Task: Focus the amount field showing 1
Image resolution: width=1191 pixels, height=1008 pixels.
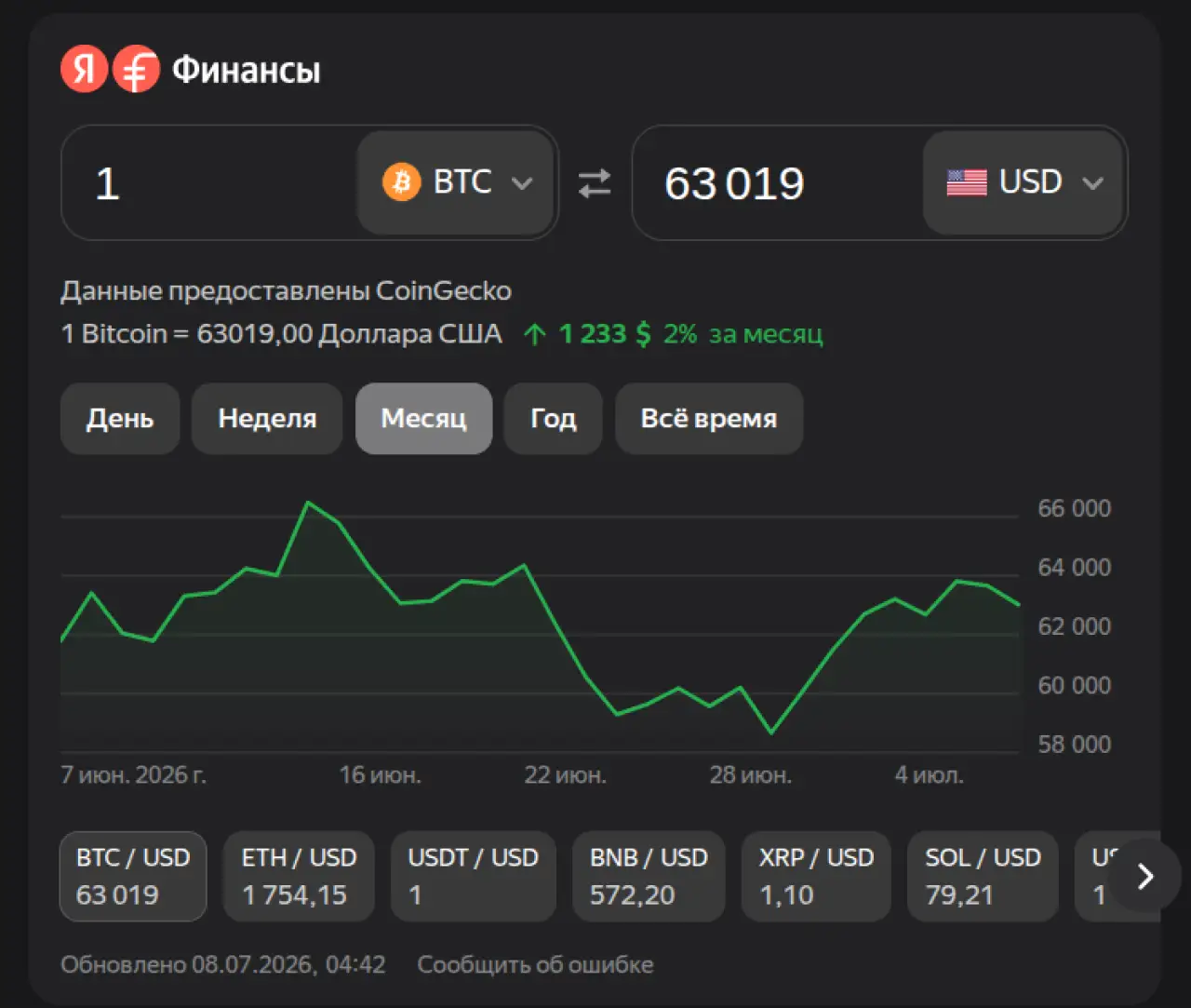Action: 209,182
